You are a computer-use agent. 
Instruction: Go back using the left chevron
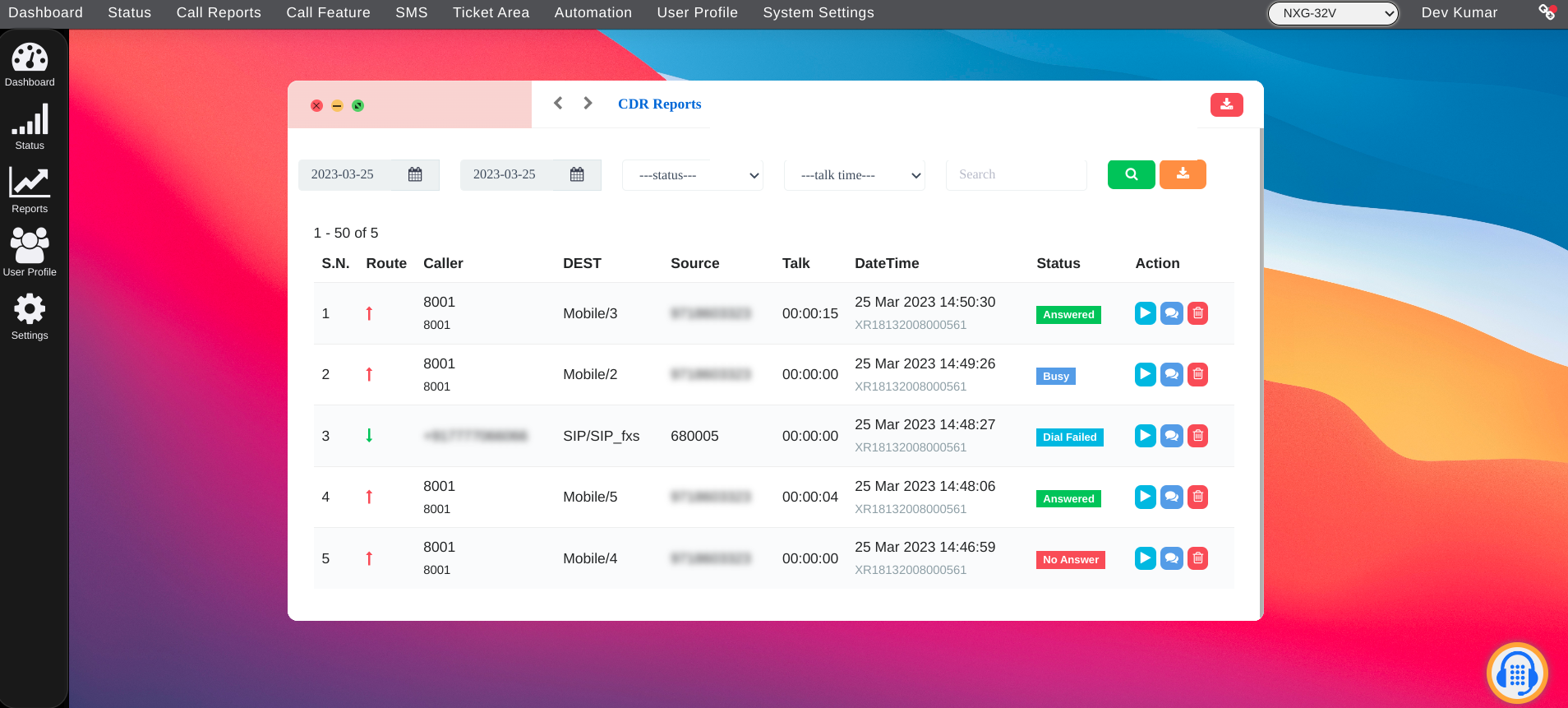[558, 104]
